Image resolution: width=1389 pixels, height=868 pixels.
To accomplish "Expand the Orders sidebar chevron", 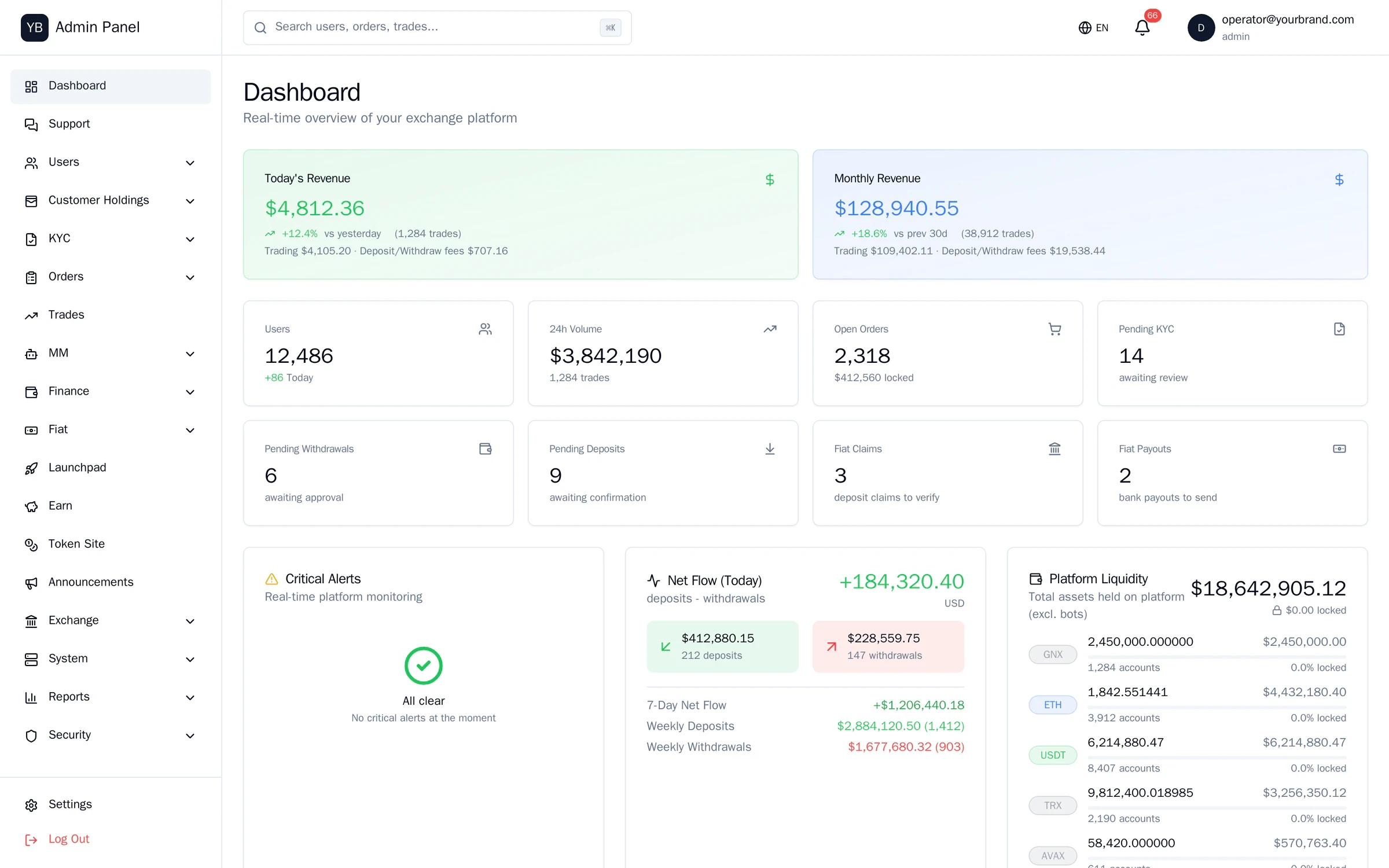I will (190, 278).
